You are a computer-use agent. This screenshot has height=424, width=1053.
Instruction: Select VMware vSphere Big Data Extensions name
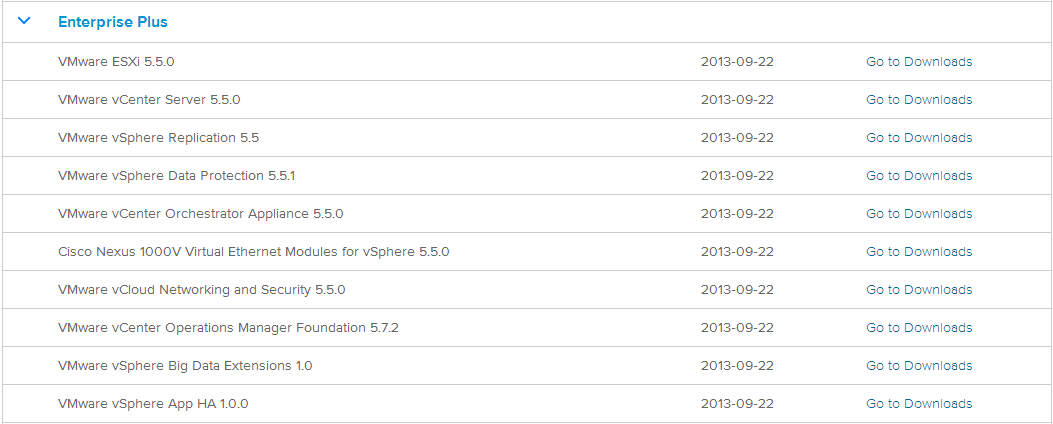pyautogui.click(x=185, y=366)
